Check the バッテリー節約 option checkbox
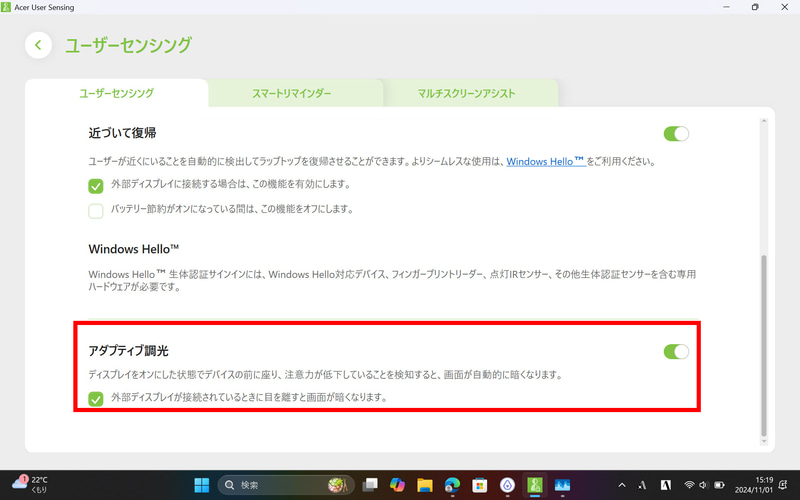 (96, 210)
